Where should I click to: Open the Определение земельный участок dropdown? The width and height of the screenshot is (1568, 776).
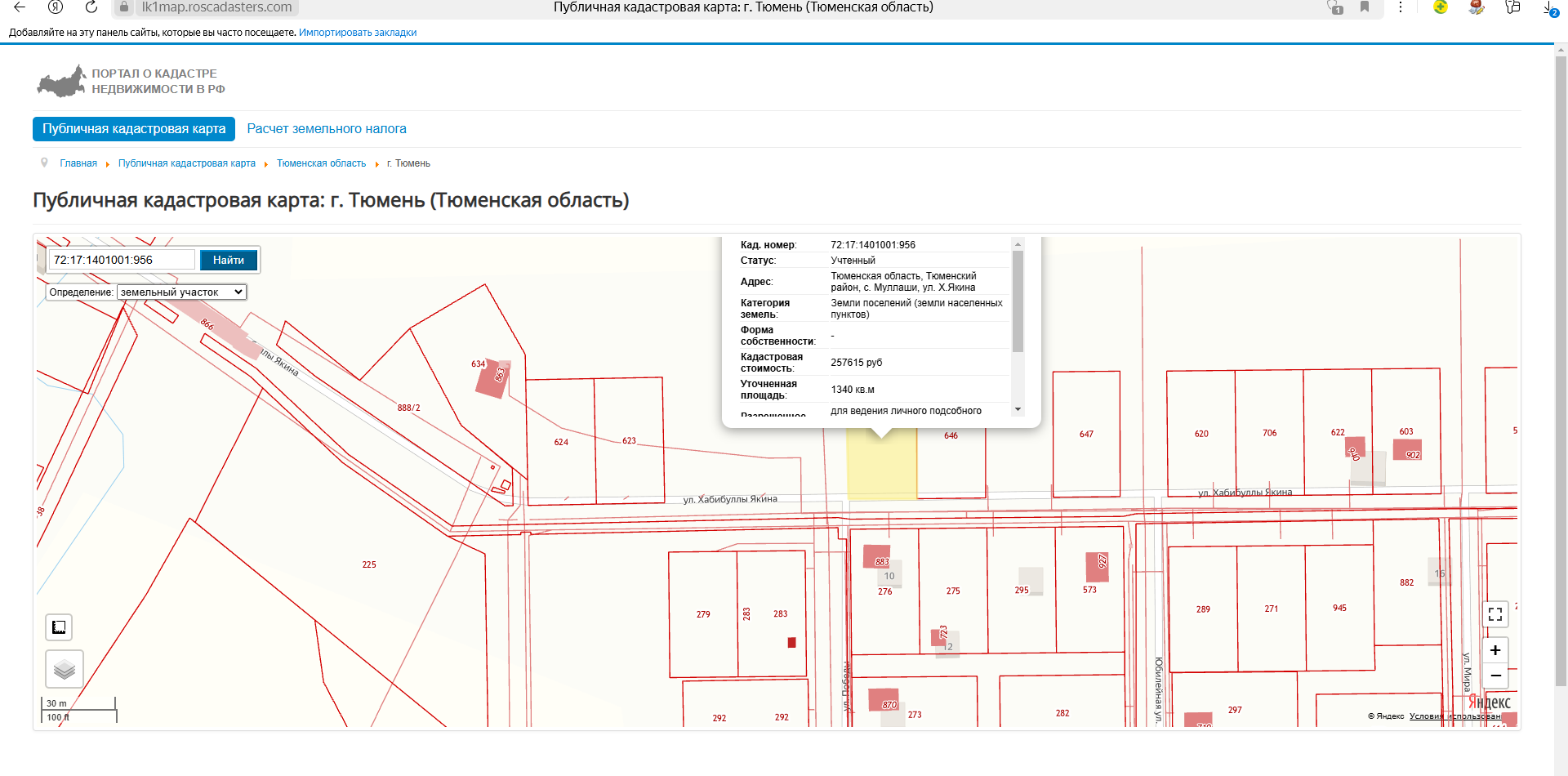[x=181, y=292]
